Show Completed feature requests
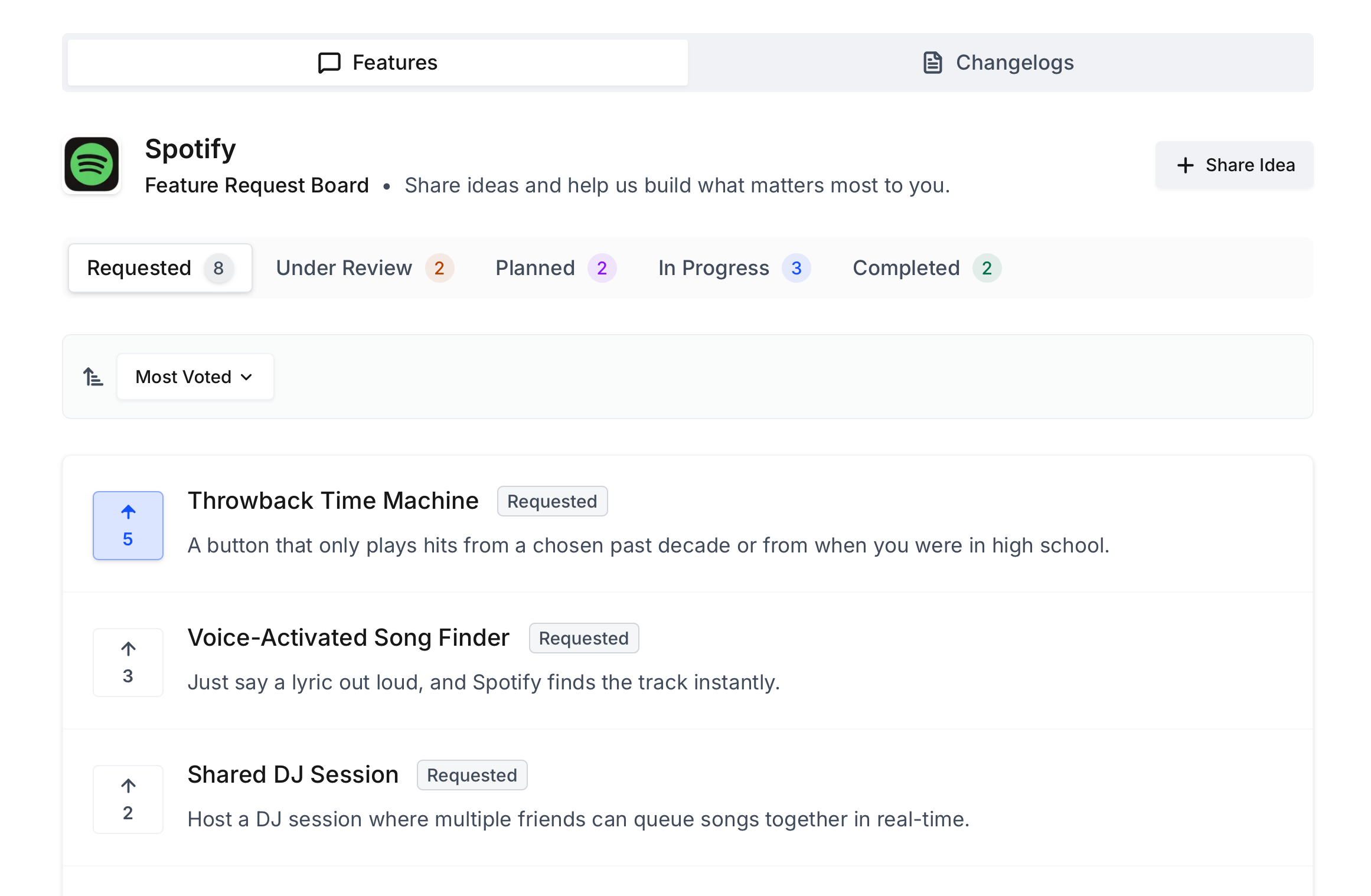The image size is (1371, 896). [x=925, y=267]
